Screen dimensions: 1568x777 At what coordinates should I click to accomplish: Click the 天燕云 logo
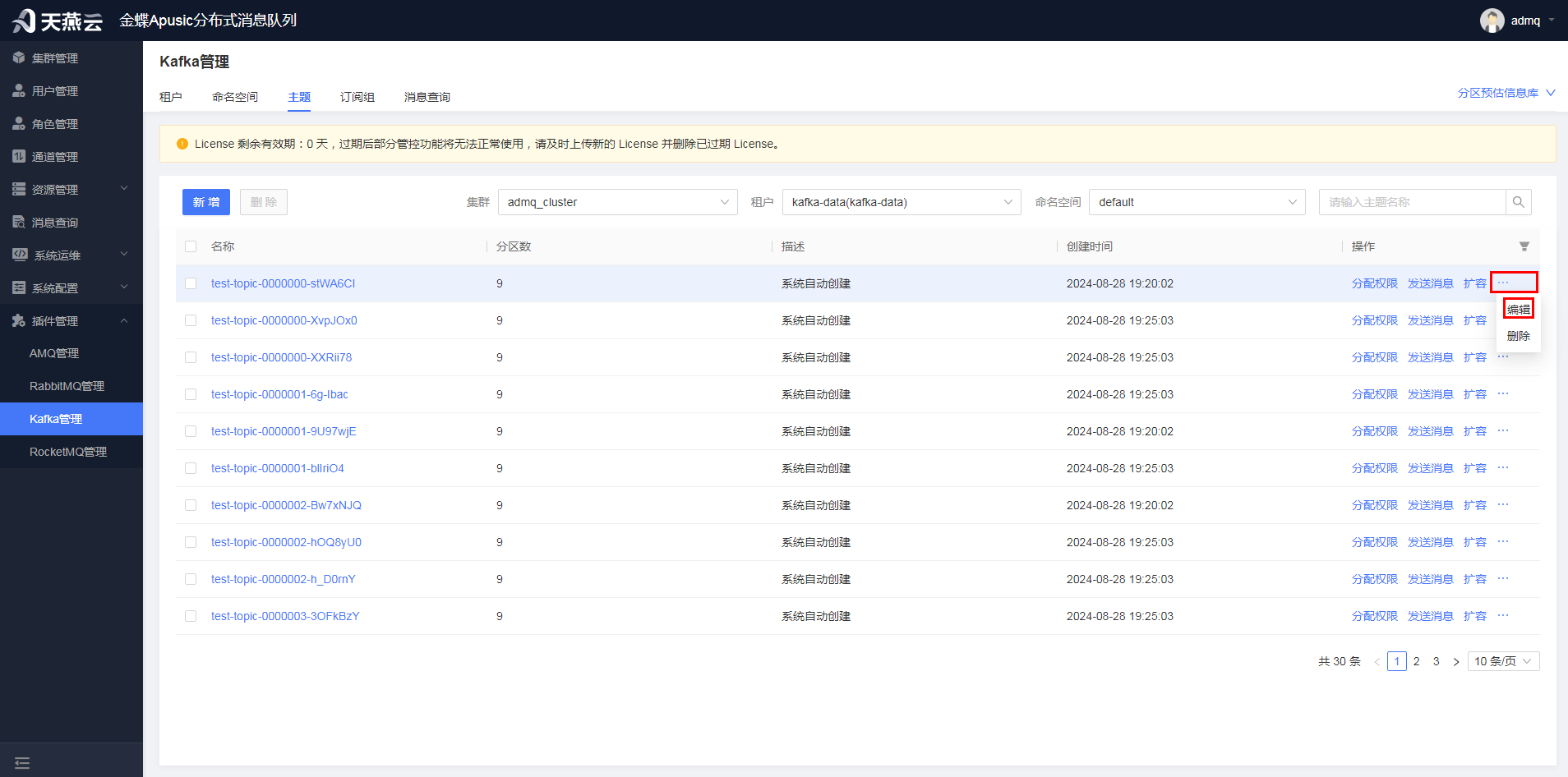pos(58,21)
